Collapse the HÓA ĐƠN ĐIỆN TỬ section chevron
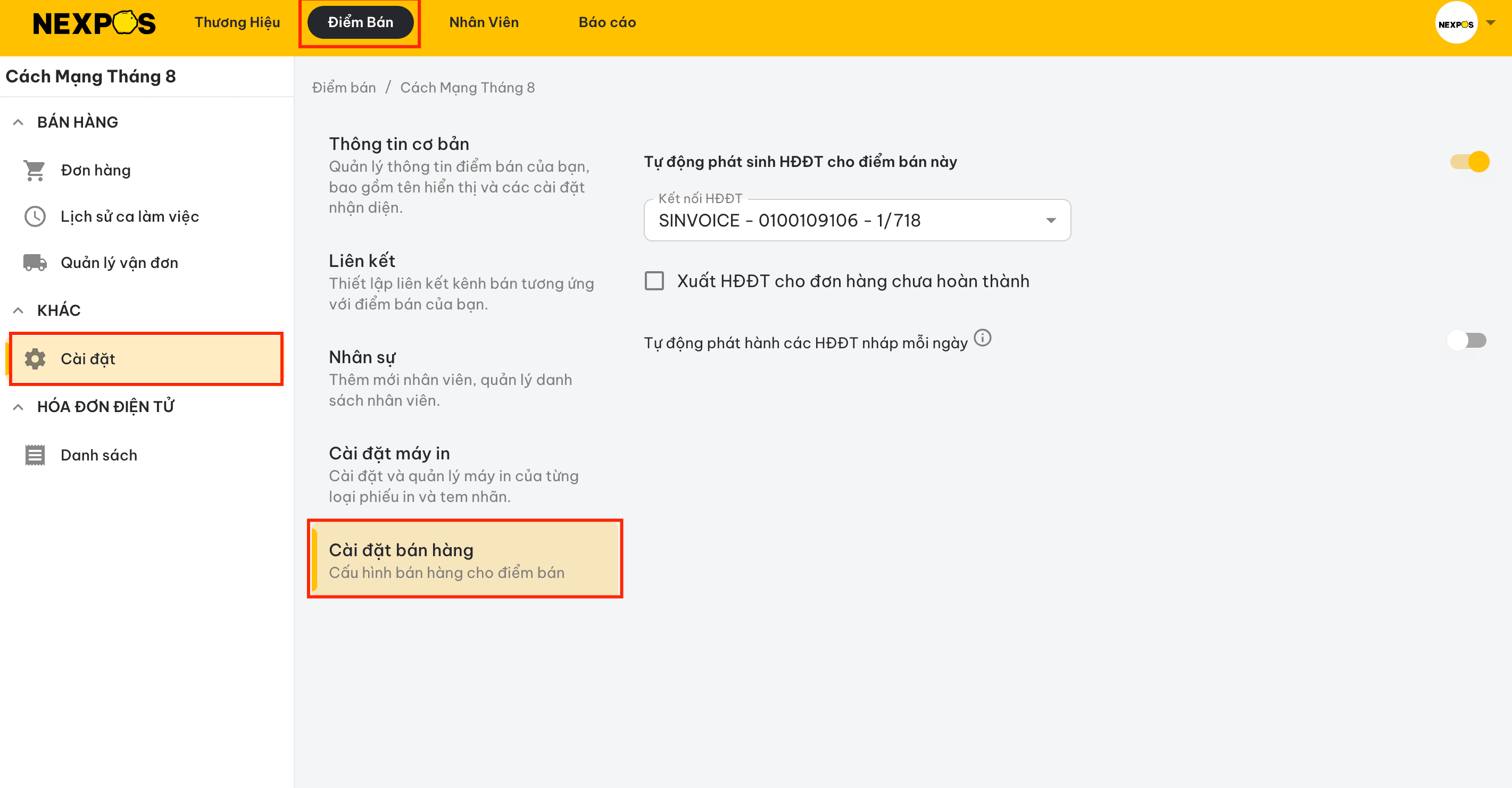Image resolution: width=1512 pixels, height=788 pixels. click(x=18, y=407)
